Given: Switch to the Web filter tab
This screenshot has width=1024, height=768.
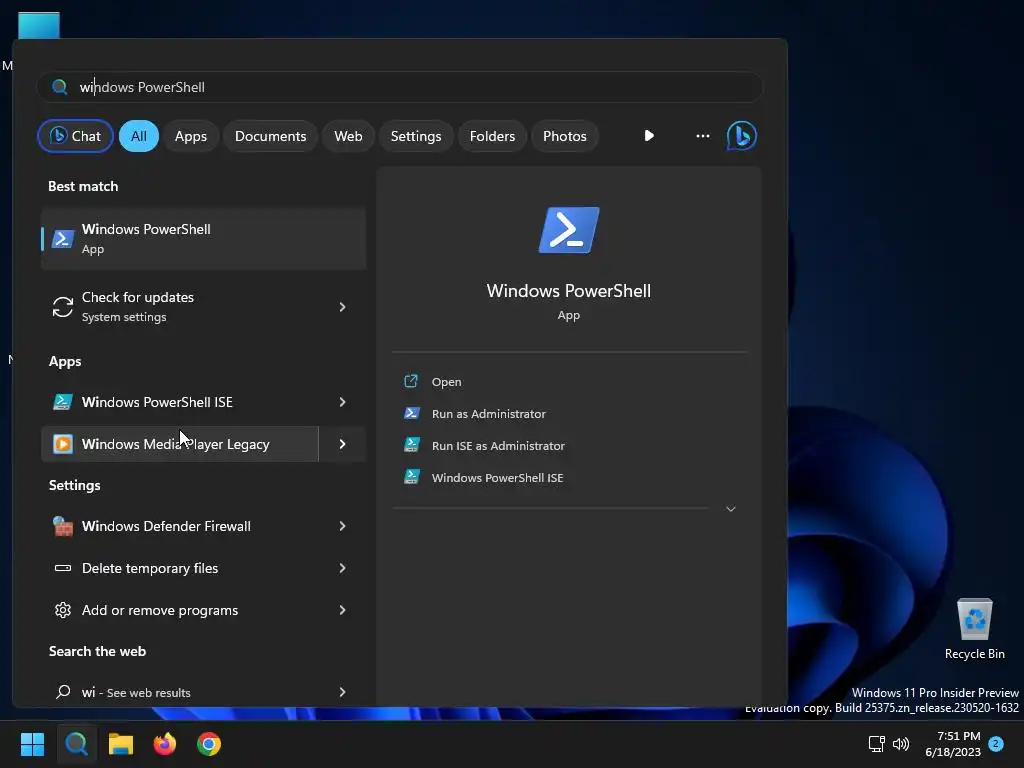Looking at the screenshot, I should click(348, 136).
